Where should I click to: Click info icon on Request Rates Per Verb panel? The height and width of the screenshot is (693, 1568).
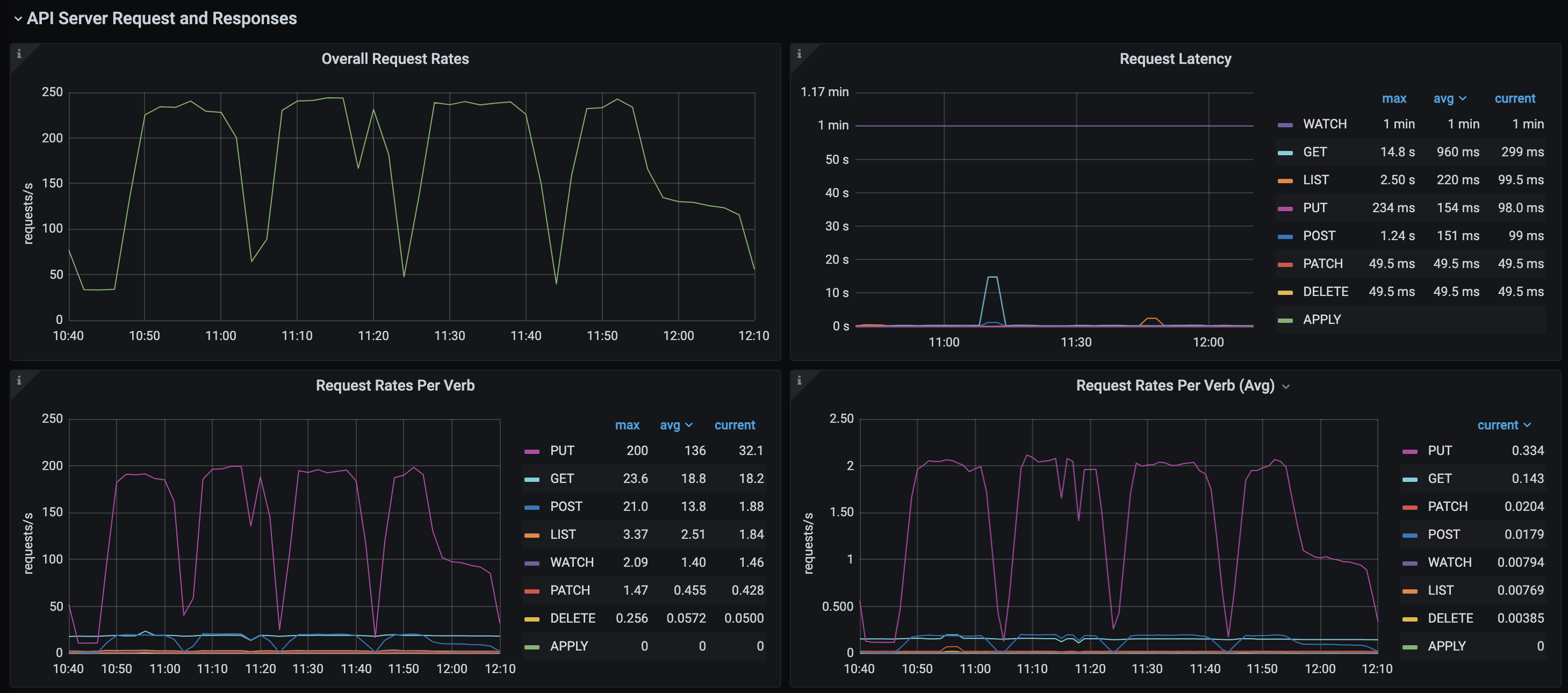(19, 380)
